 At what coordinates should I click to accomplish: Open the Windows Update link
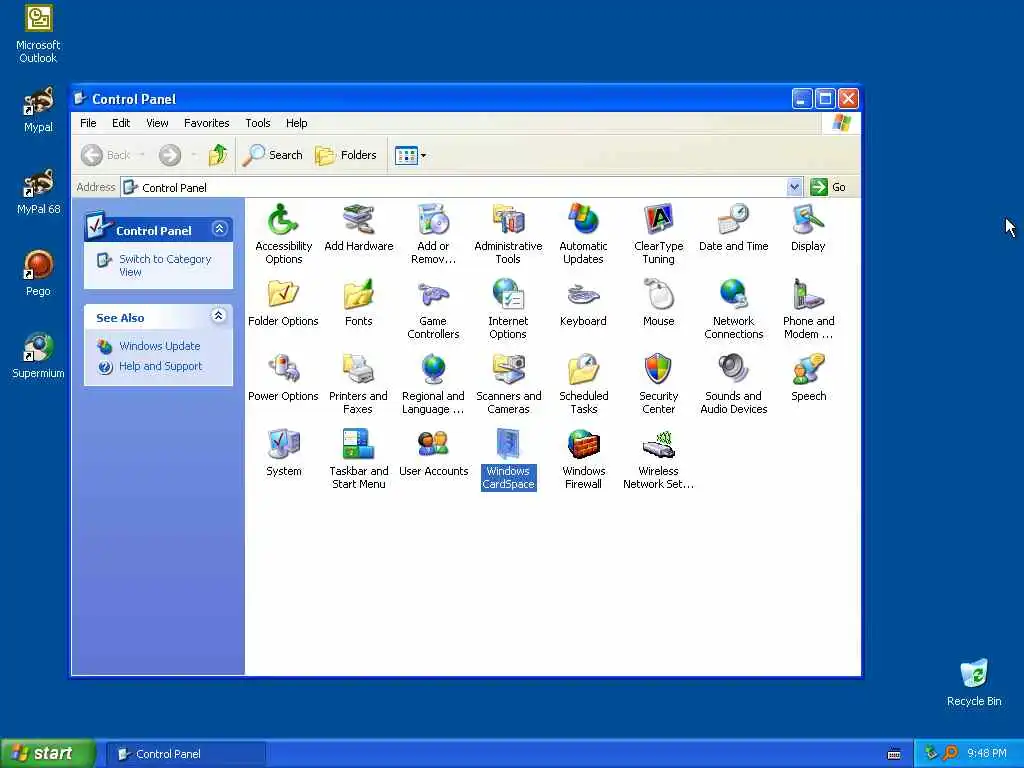tap(159, 346)
